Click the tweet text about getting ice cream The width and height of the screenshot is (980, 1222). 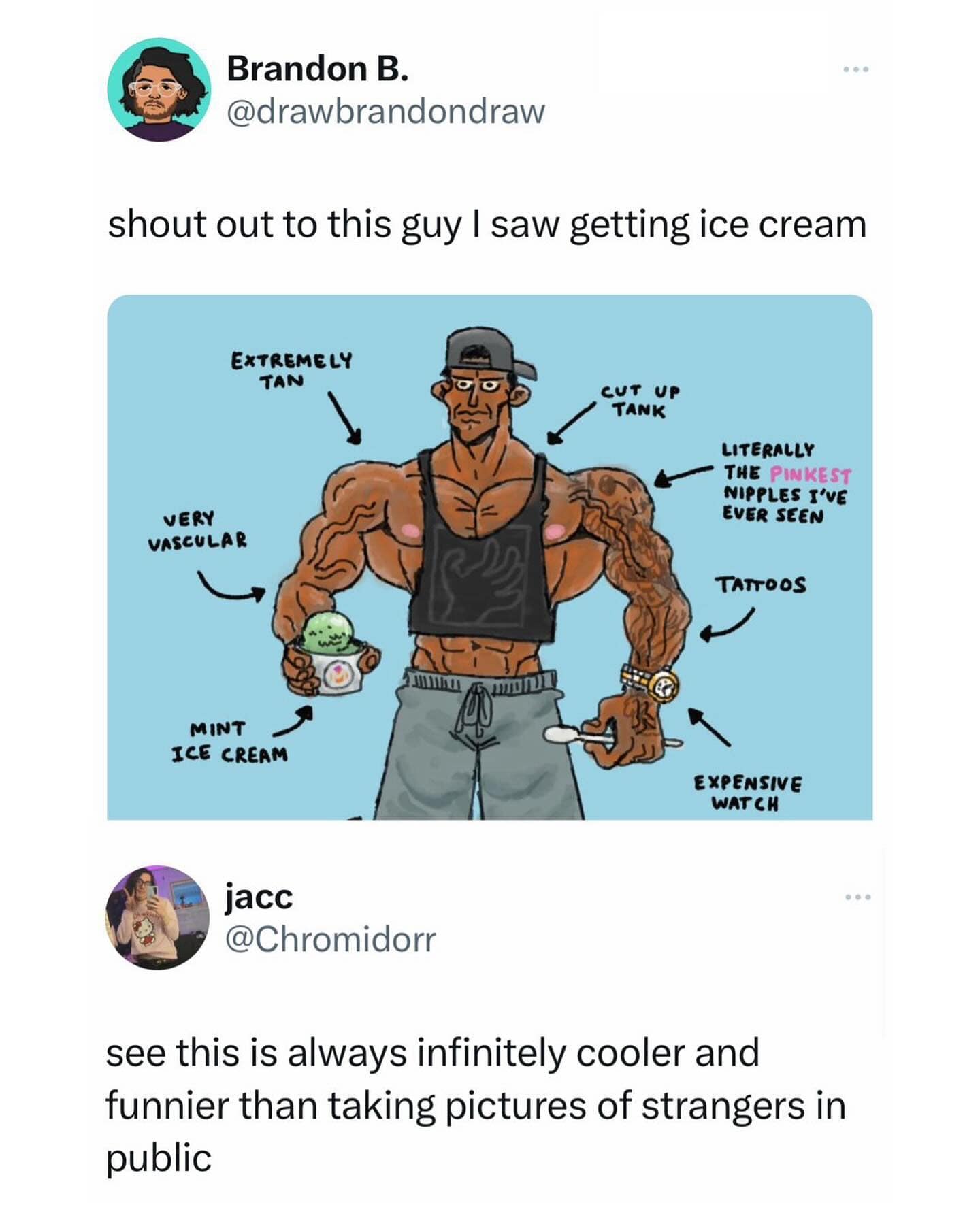pyautogui.click(x=487, y=225)
